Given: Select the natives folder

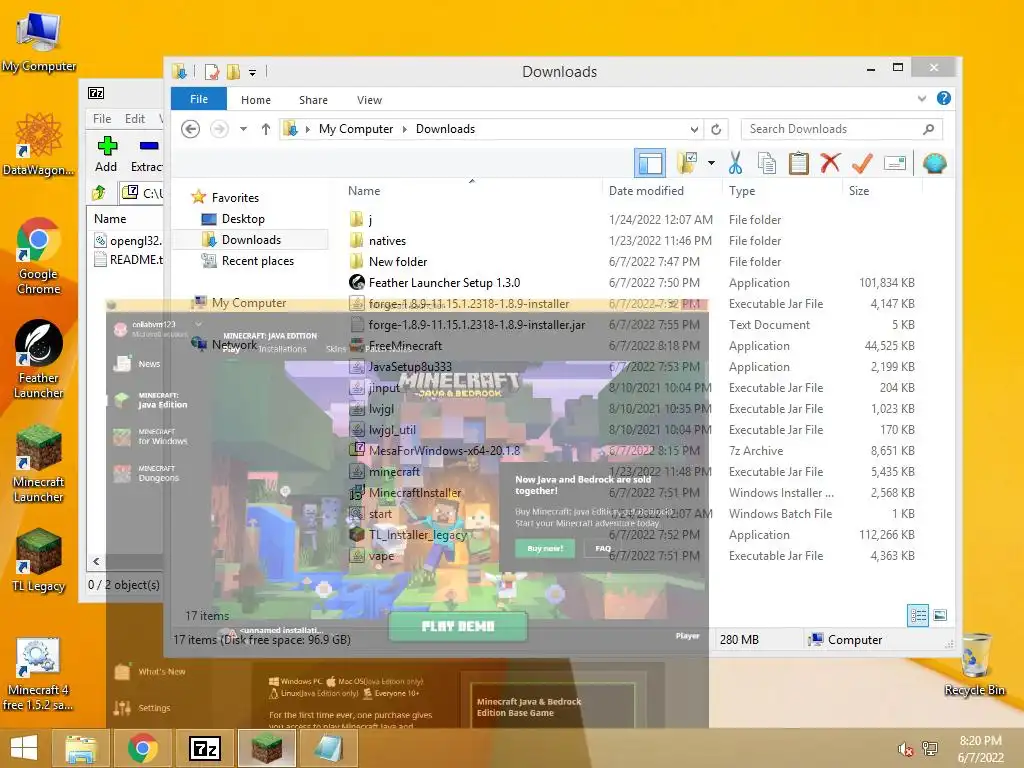Looking at the screenshot, I should coord(387,241).
